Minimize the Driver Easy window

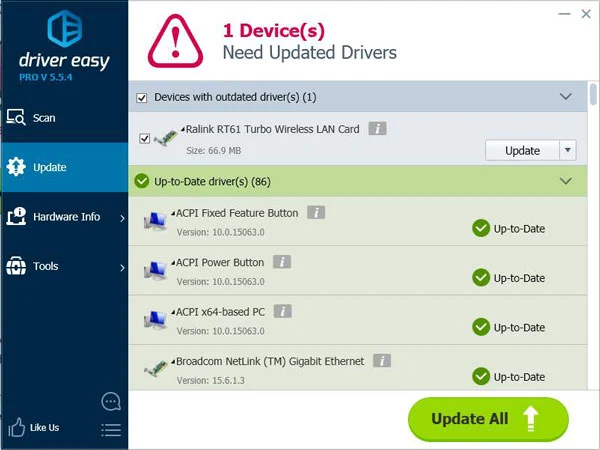pyautogui.click(x=564, y=14)
